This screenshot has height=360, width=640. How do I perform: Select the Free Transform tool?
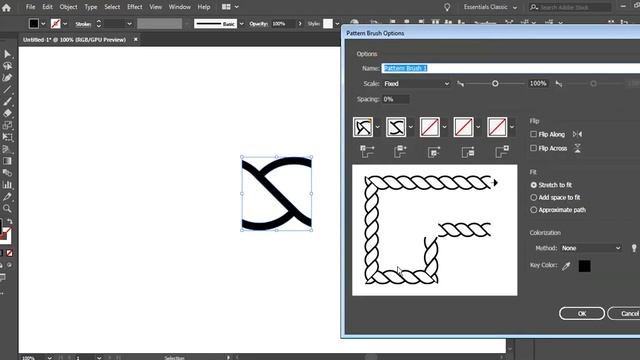7,137
